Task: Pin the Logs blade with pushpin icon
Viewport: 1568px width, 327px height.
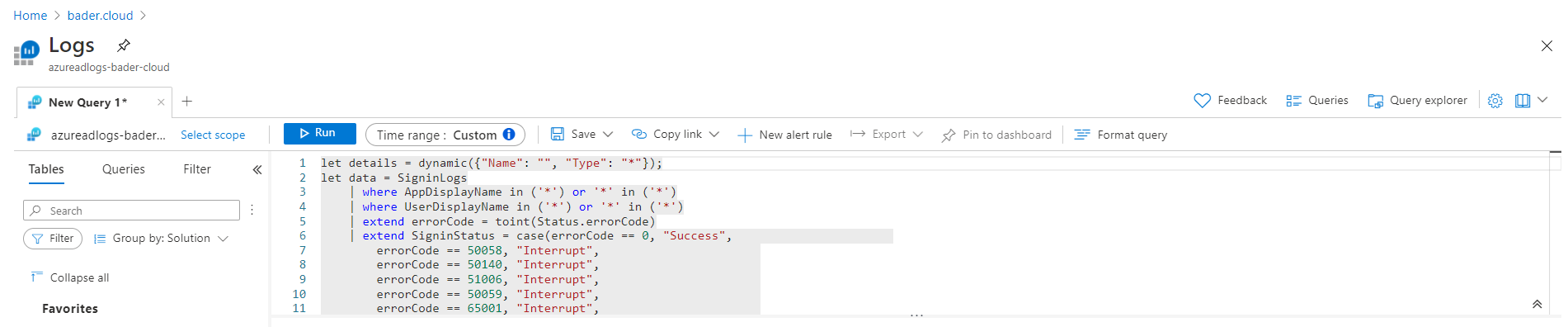Action: 124,45
